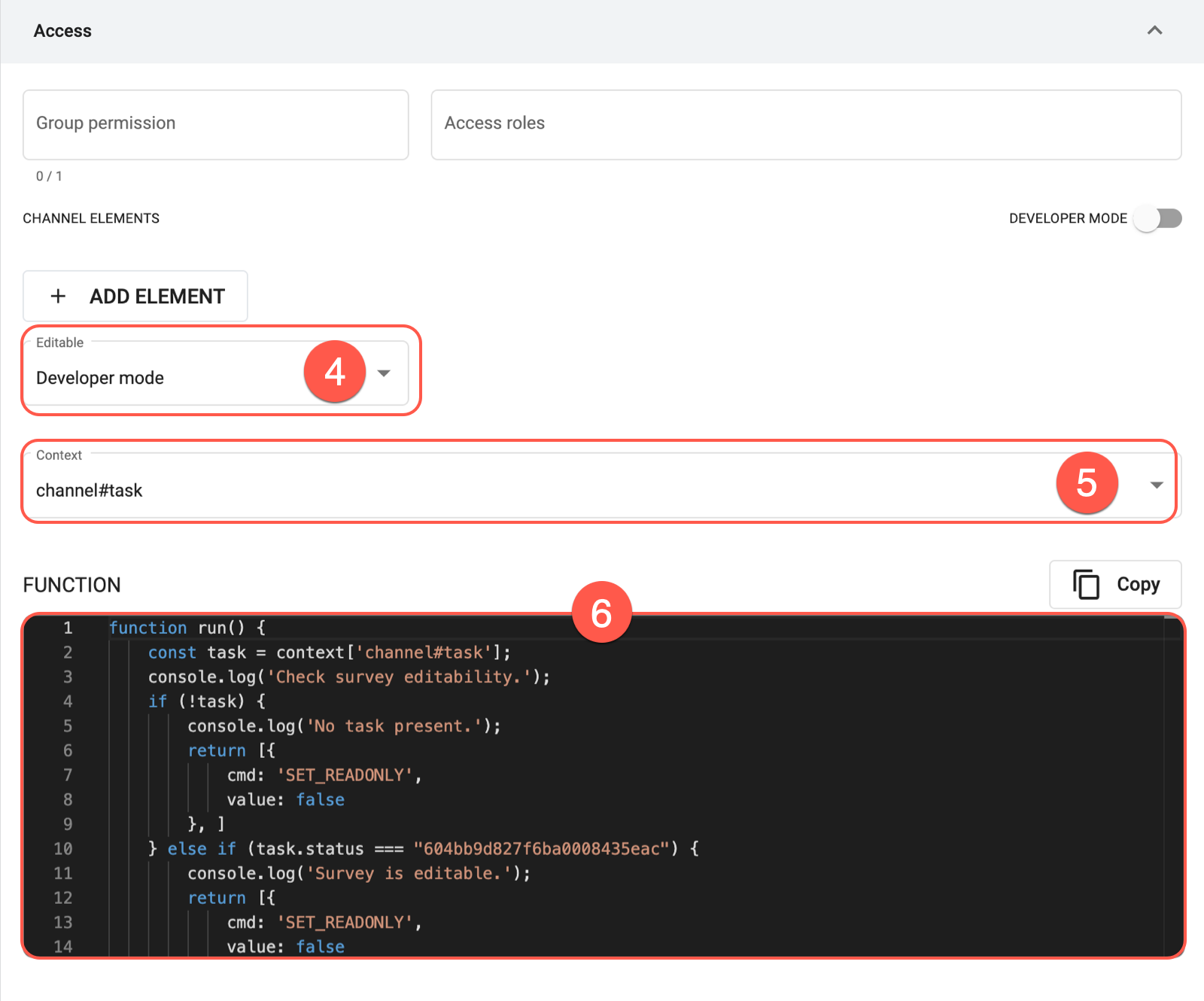Click the FUNCTION heading
The image size is (1204, 1001).
[71, 585]
